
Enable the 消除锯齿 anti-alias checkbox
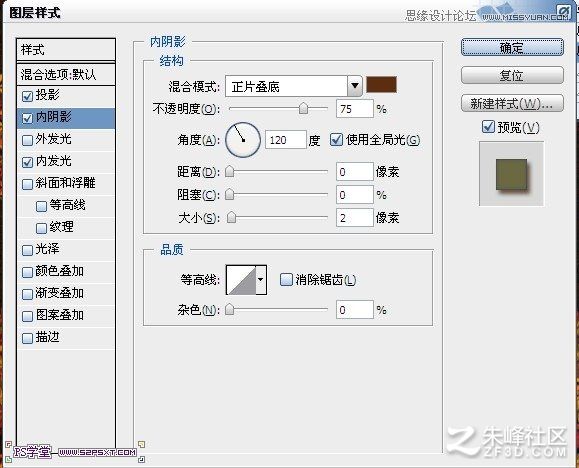pyautogui.click(x=286, y=280)
